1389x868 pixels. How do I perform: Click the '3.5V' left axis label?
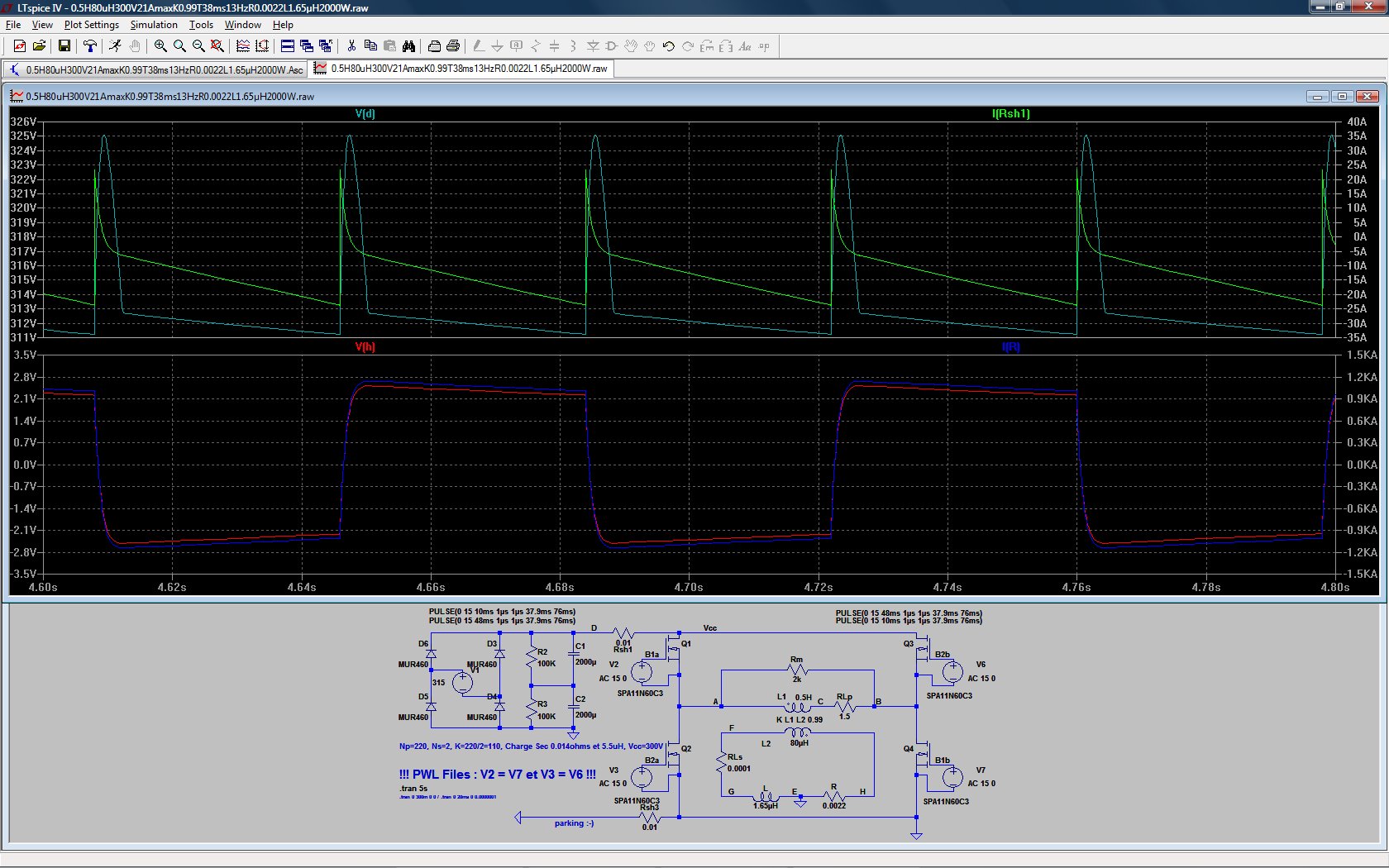pyautogui.click(x=25, y=355)
